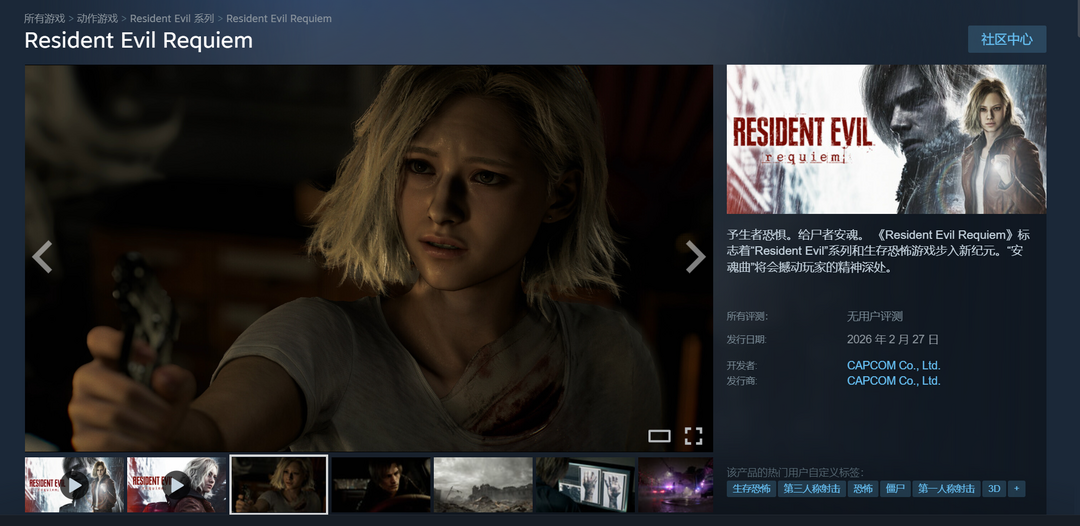The image size is (1080, 526).
Task: Enter fullscreen view of the screenshot
Action: (x=693, y=435)
